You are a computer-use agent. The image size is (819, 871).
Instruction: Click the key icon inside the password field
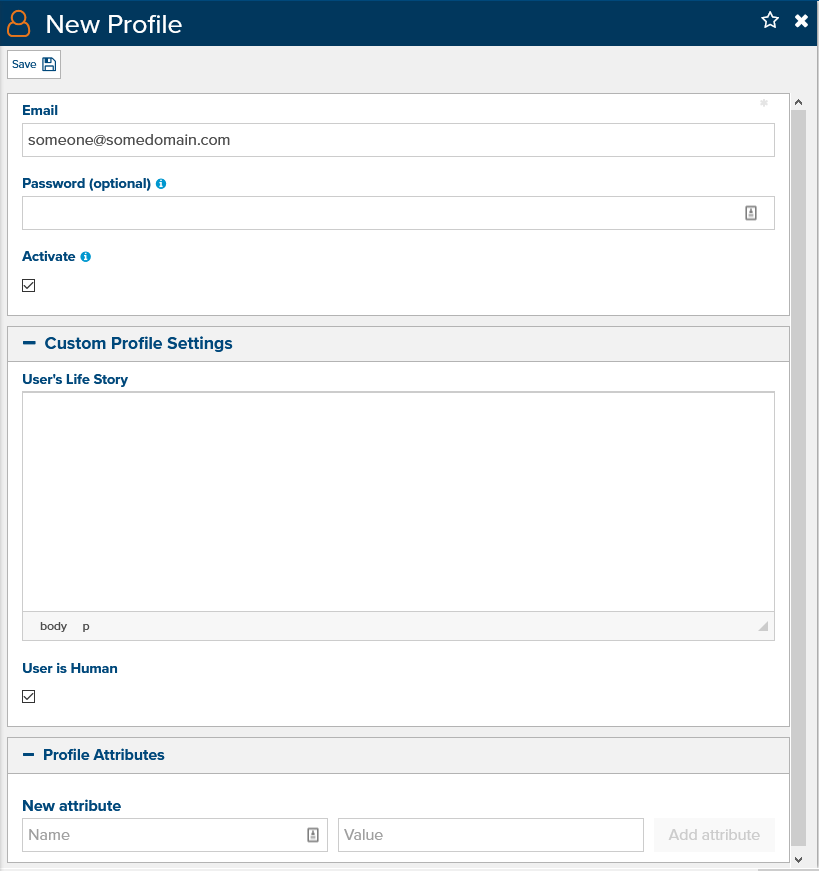(751, 213)
